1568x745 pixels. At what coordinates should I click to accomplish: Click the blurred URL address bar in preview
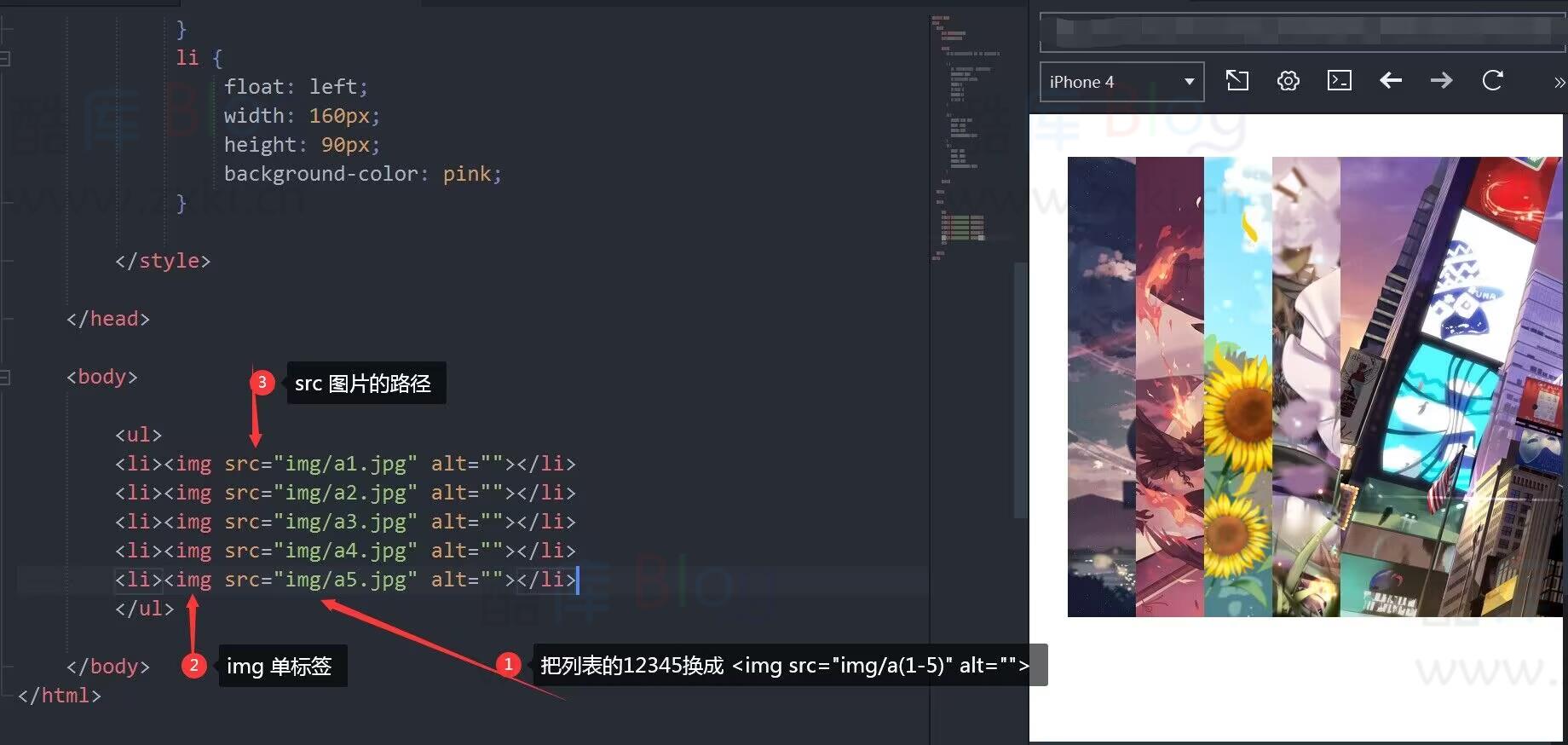pyautogui.click(x=1303, y=32)
